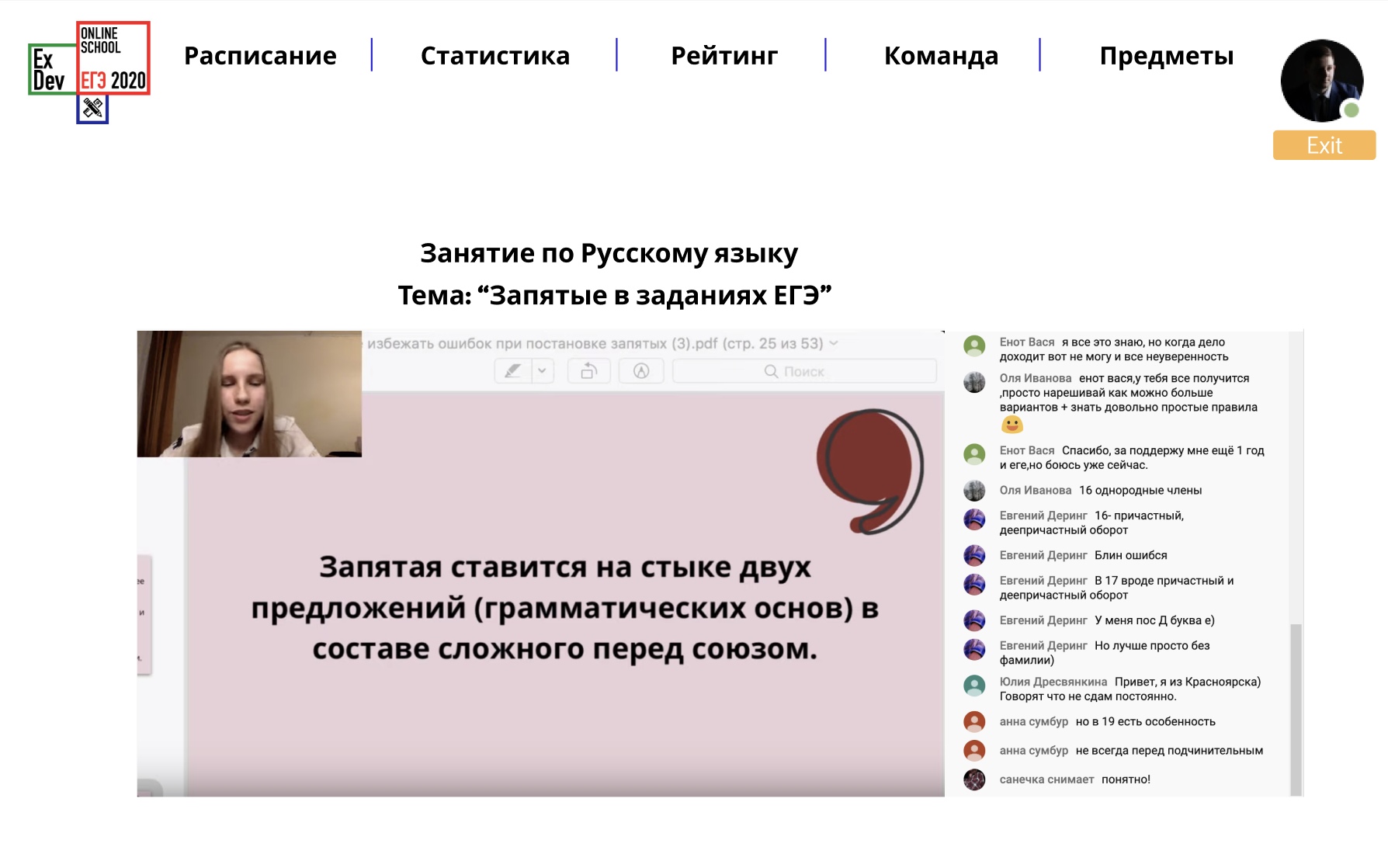Viewport: 1388px width, 868px height.
Task: Click анна сумбур's avatar beside 'но в 19'
Action: pos(974,722)
